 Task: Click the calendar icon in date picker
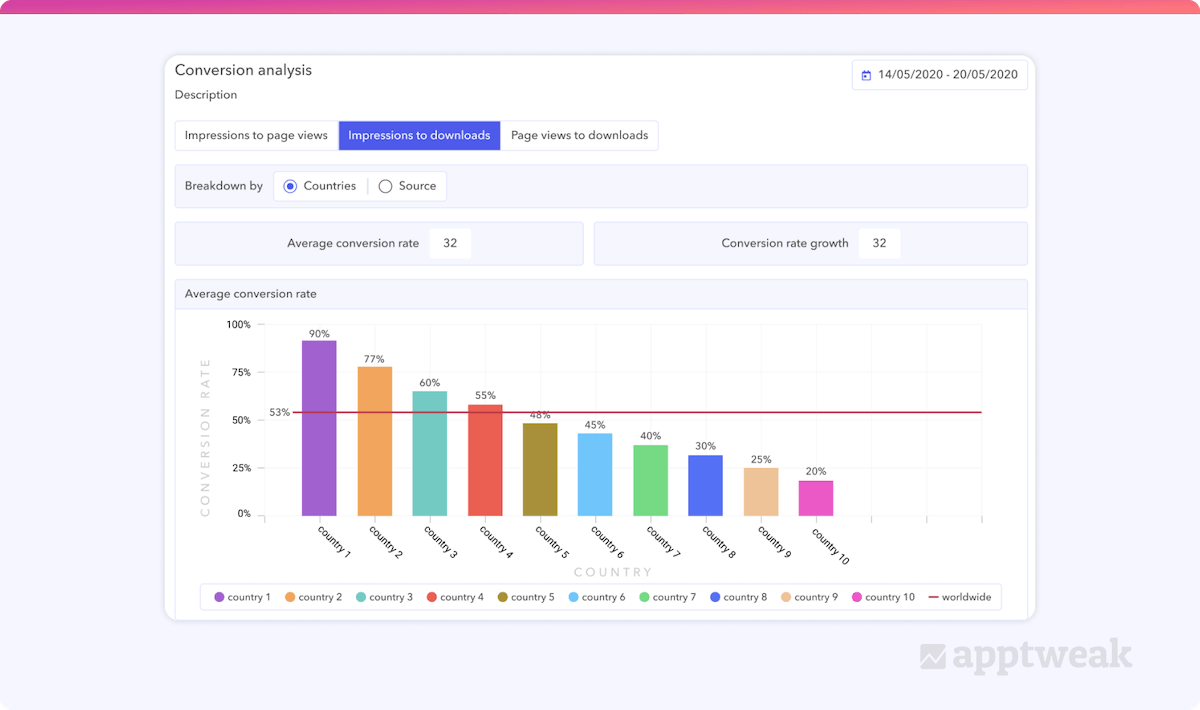[x=866, y=75]
